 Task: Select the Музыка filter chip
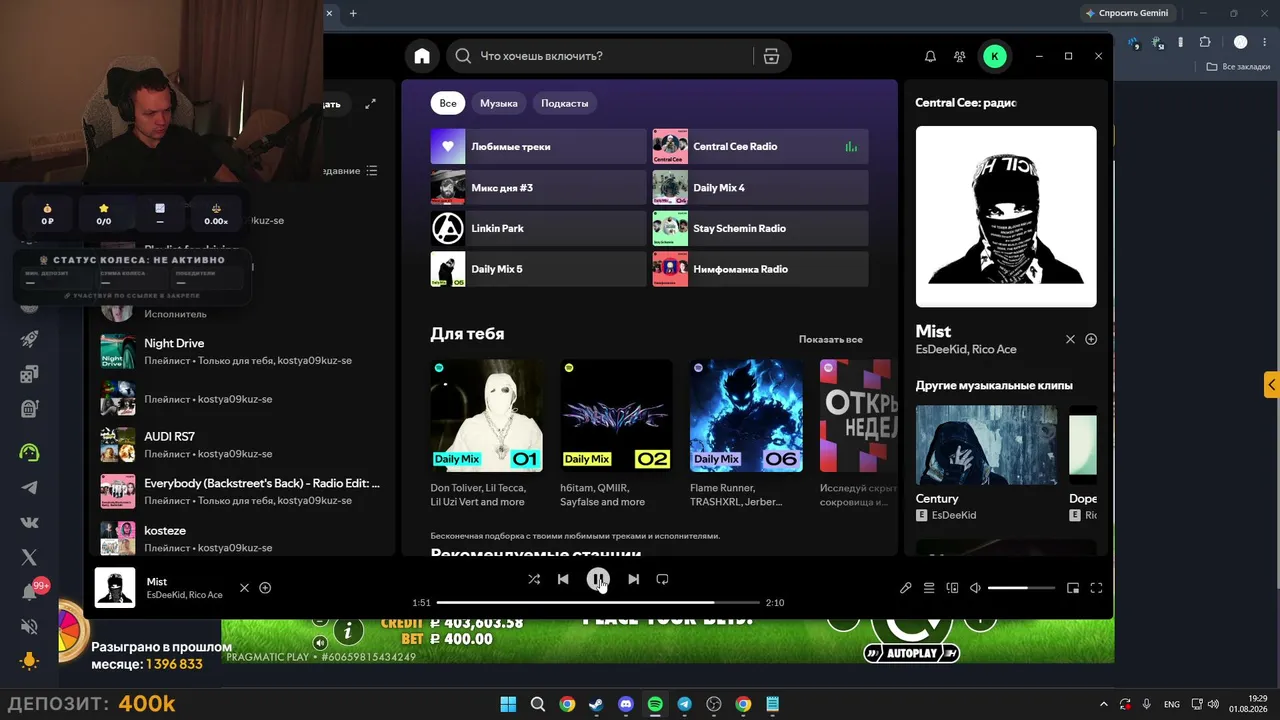499,103
